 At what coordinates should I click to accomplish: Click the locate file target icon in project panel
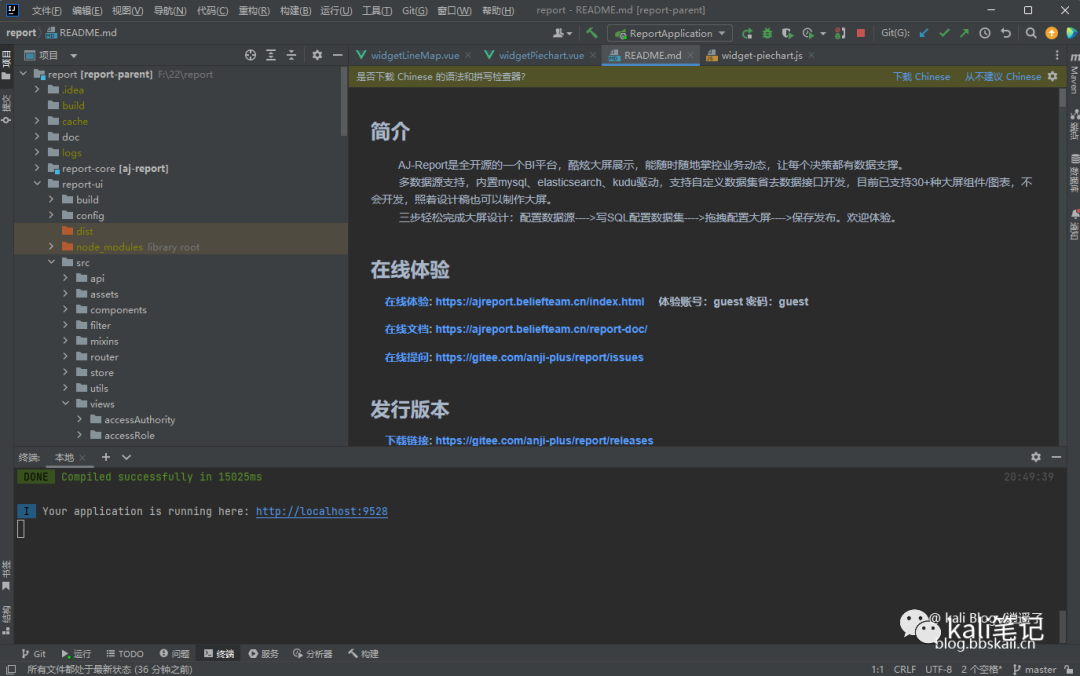tap(250, 55)
